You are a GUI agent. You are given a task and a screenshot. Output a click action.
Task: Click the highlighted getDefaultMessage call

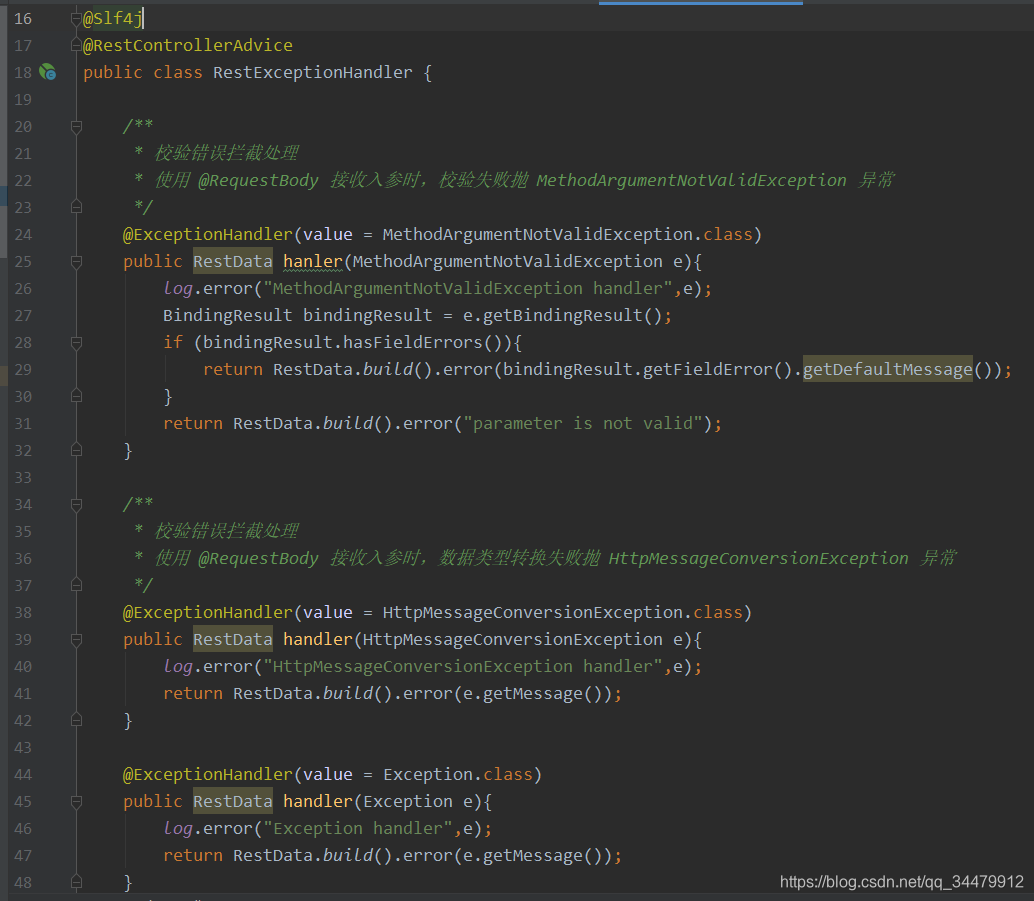(x=888, y=369)
